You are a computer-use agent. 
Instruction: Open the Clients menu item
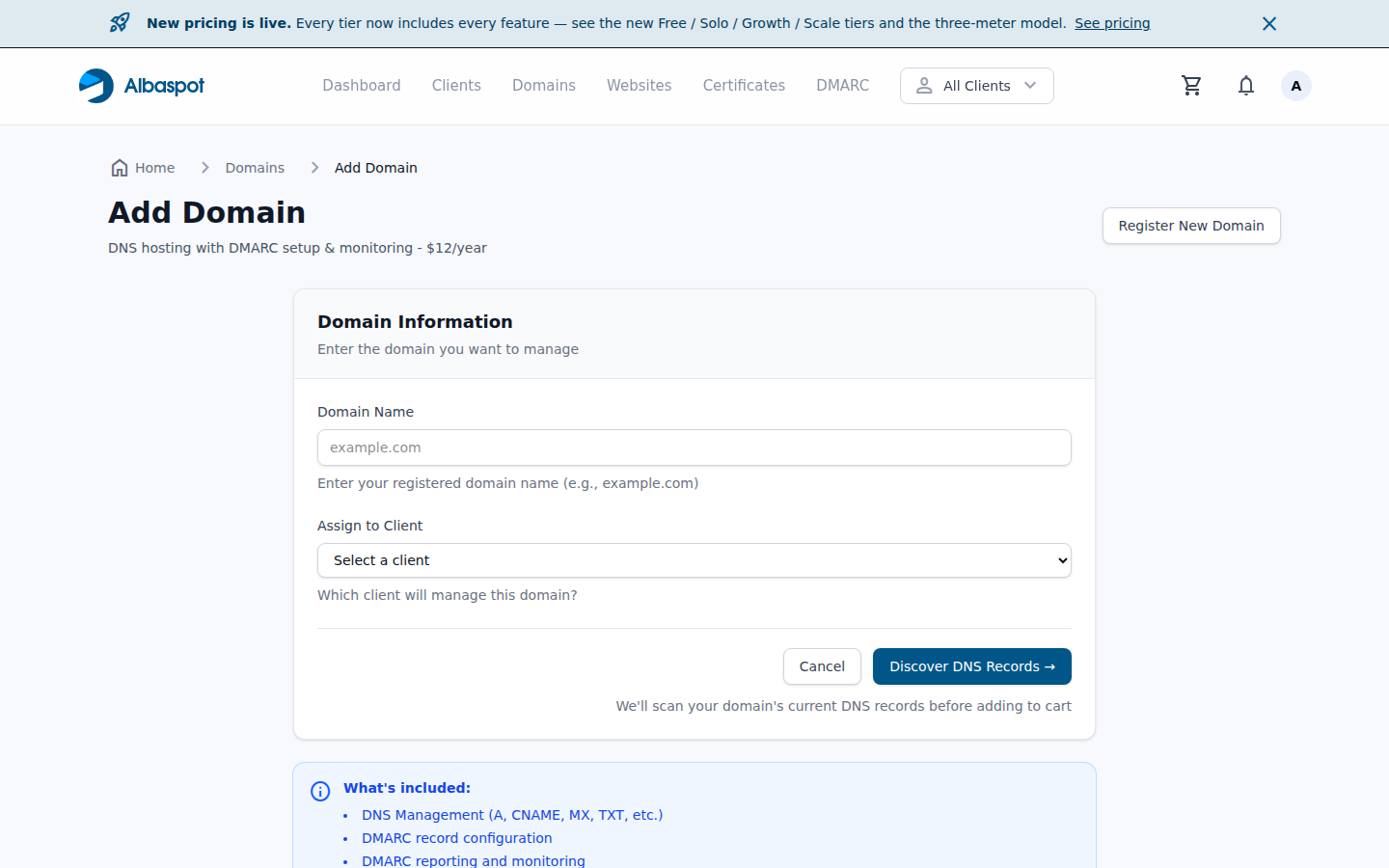(456, 86)
